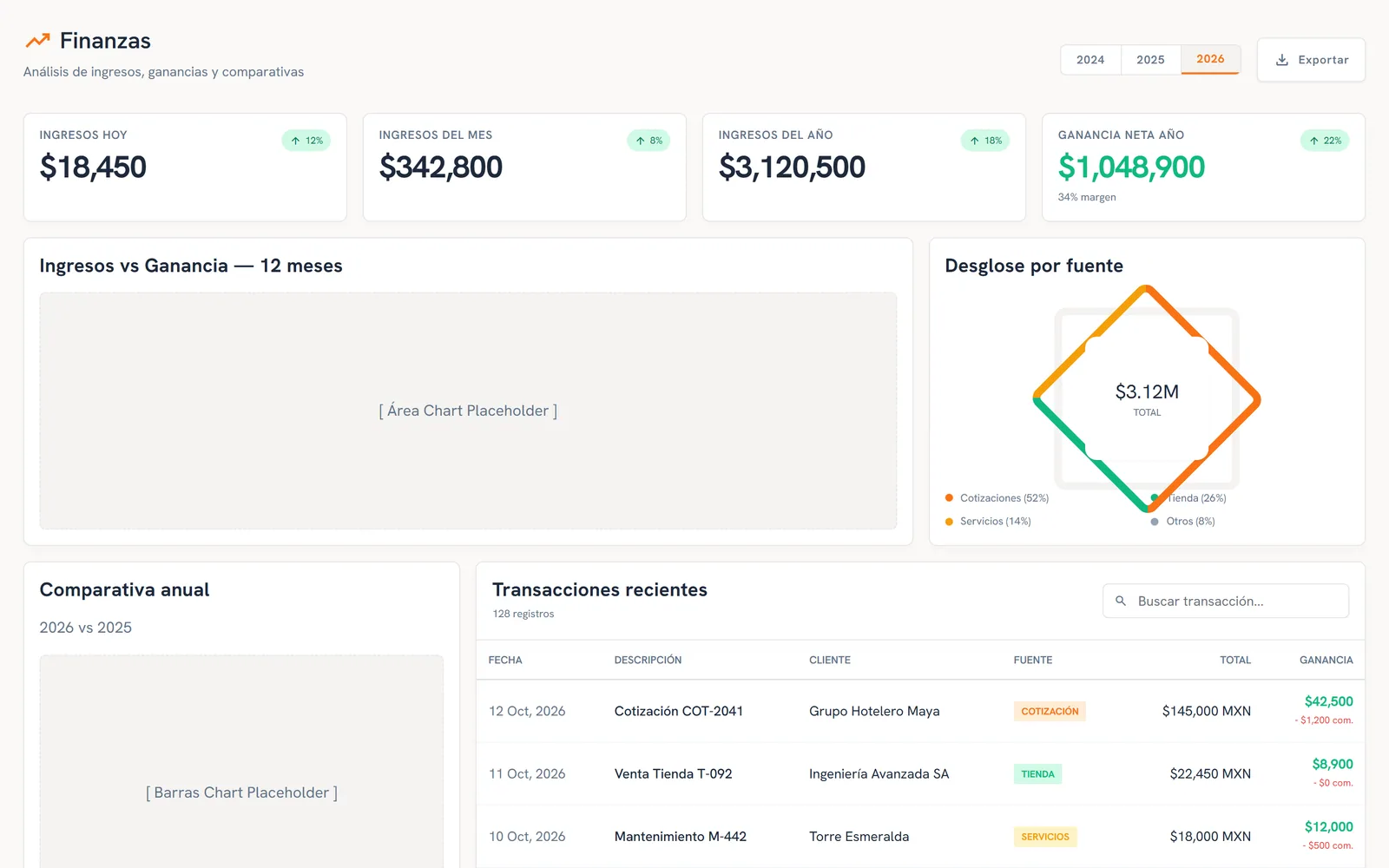The image size is (1389, 868).
Task: Click the 12% up-arrow badge on Ingresos Hoy
Action: pos(306,141)
